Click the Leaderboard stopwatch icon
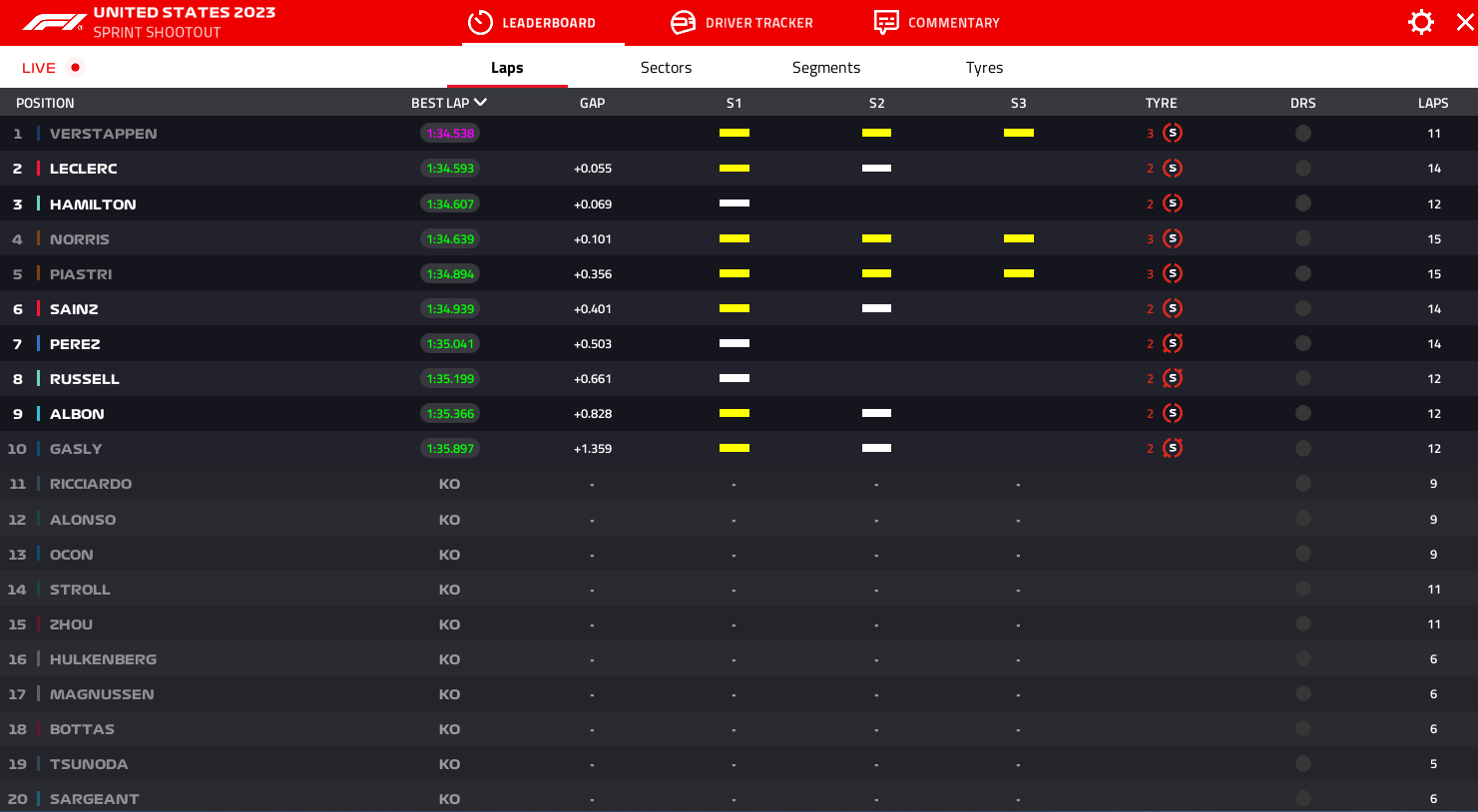The height and width of the screenshot is (812, 1478). click(x=480, y=22)
